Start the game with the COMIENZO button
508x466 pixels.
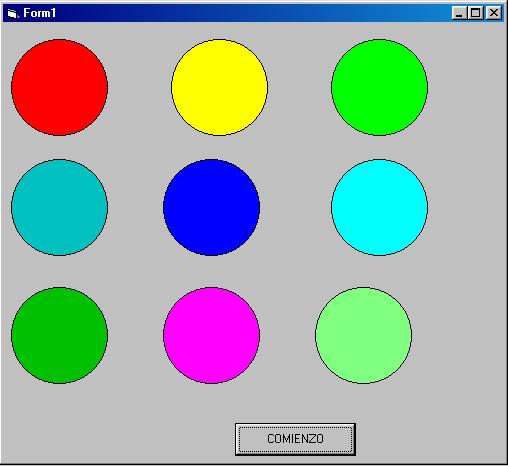[295, 439]
